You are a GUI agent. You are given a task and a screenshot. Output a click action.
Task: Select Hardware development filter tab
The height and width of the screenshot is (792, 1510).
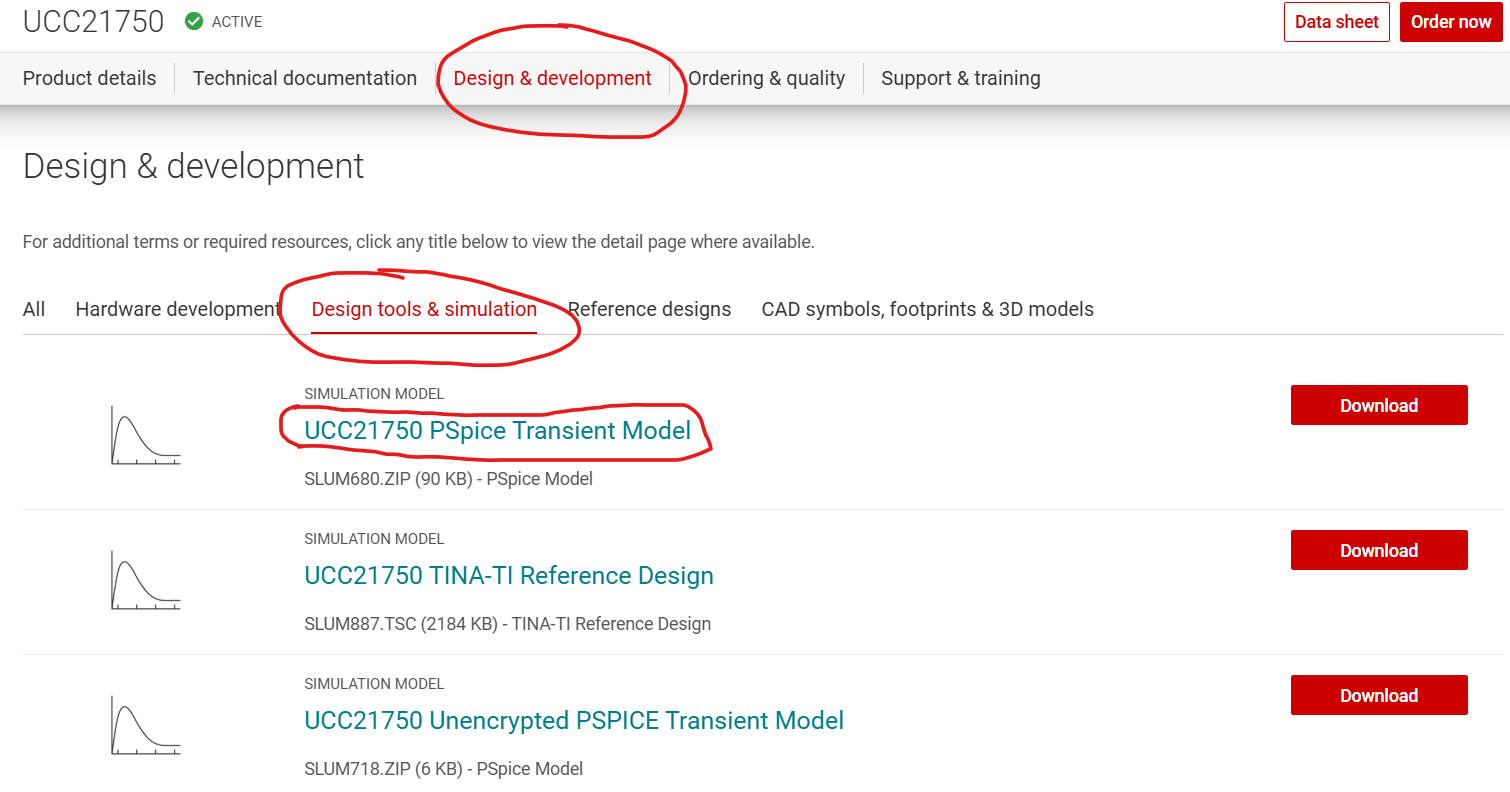(178, 309)
